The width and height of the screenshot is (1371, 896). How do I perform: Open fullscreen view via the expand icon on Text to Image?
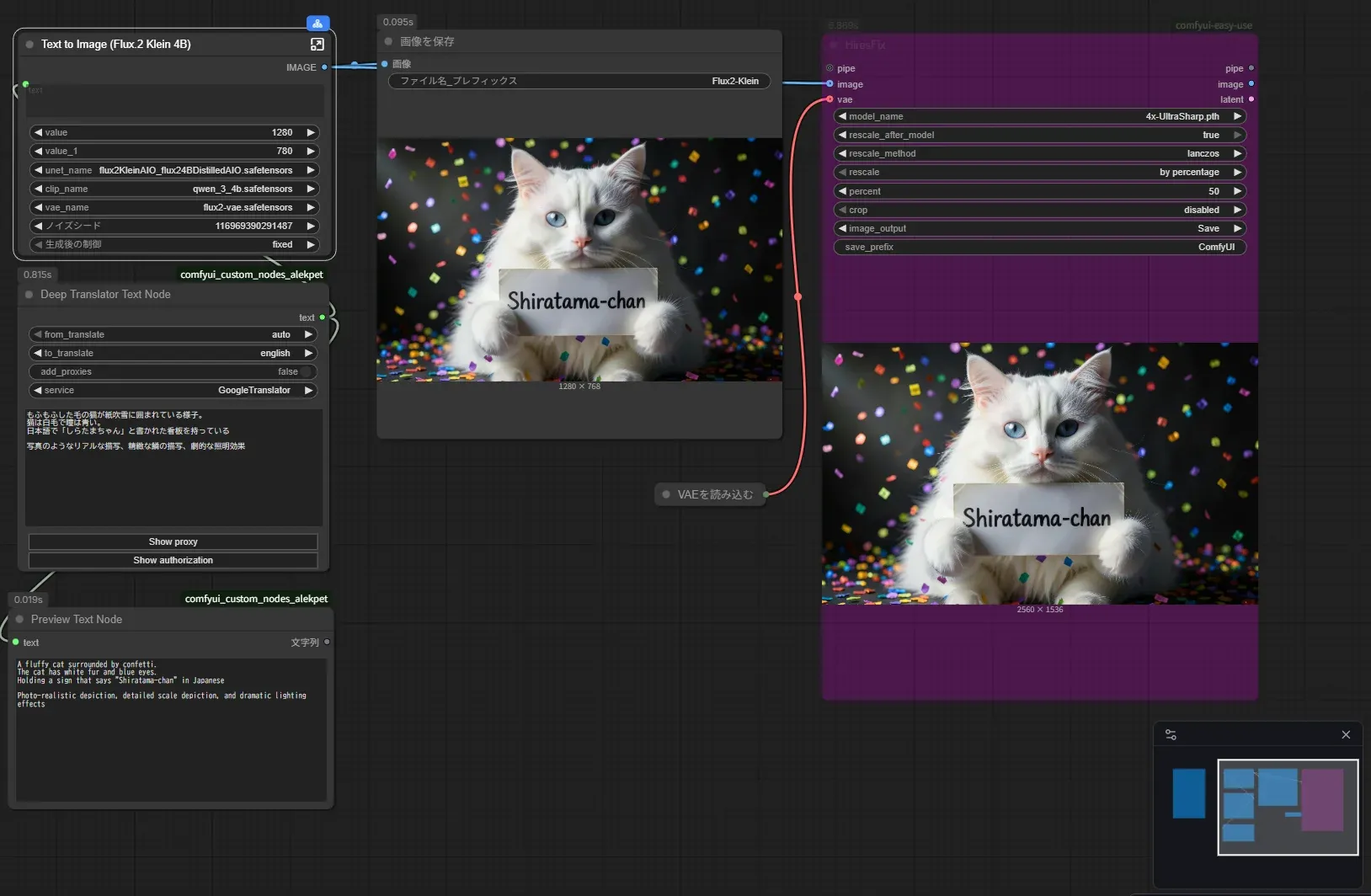click(x=317, y=44)
